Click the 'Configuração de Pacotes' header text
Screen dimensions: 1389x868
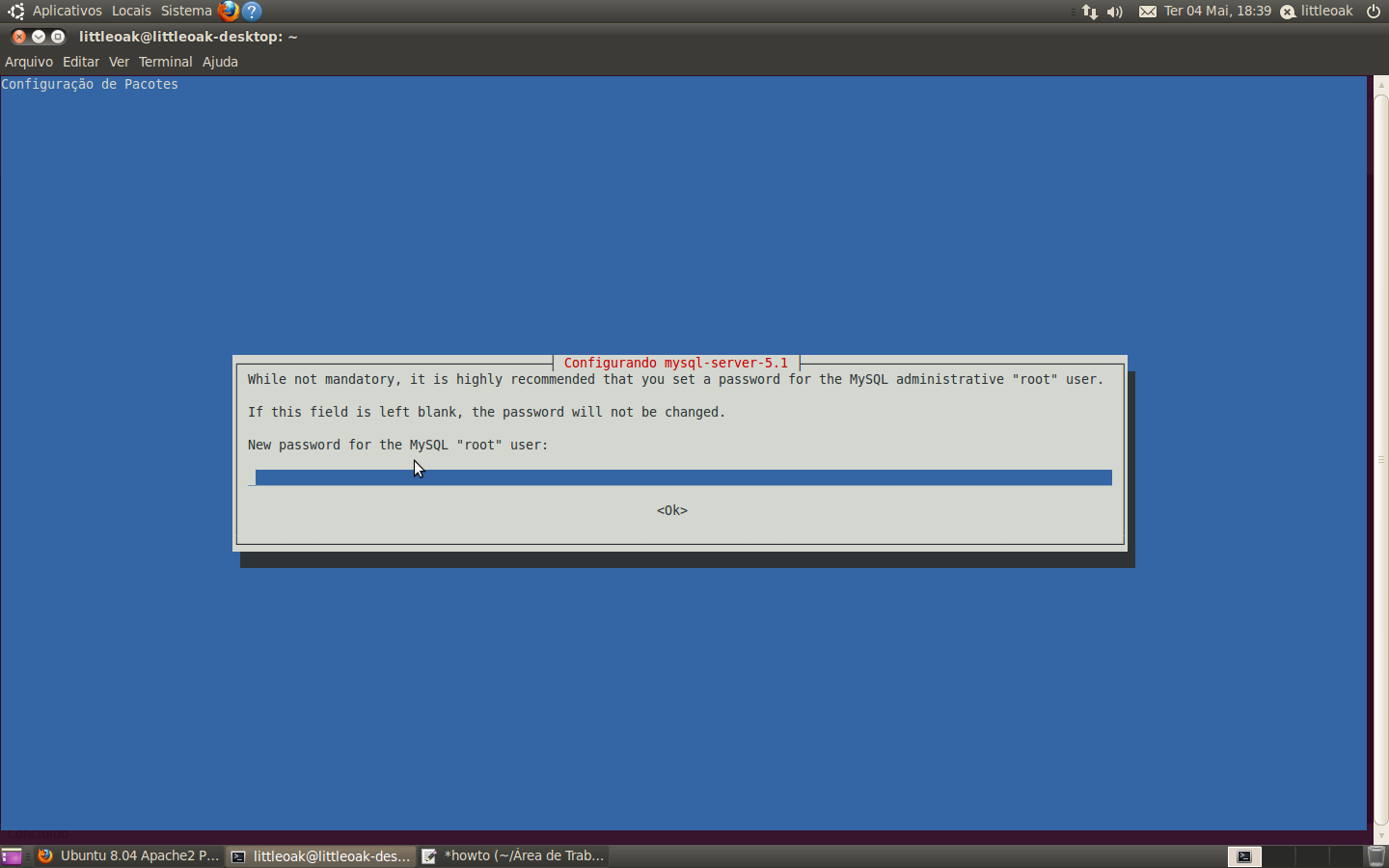(90, 84)
